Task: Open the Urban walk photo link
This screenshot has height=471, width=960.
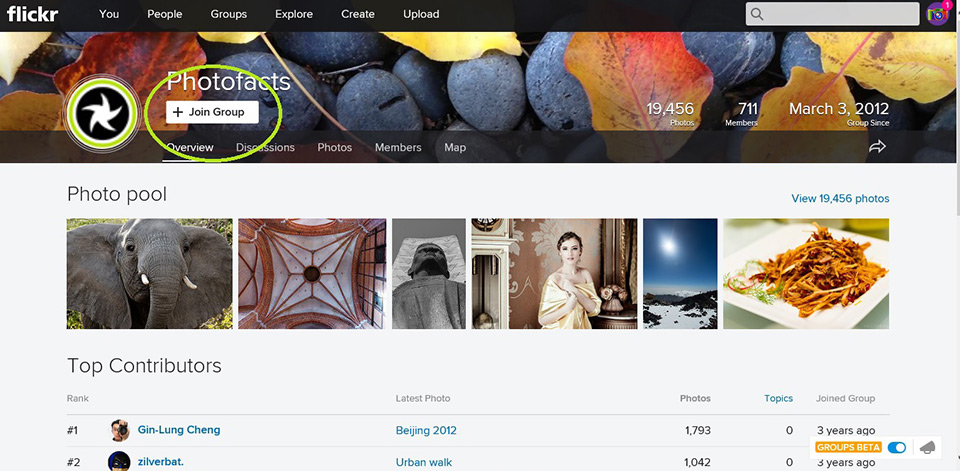Action: (x=424, y=462)
